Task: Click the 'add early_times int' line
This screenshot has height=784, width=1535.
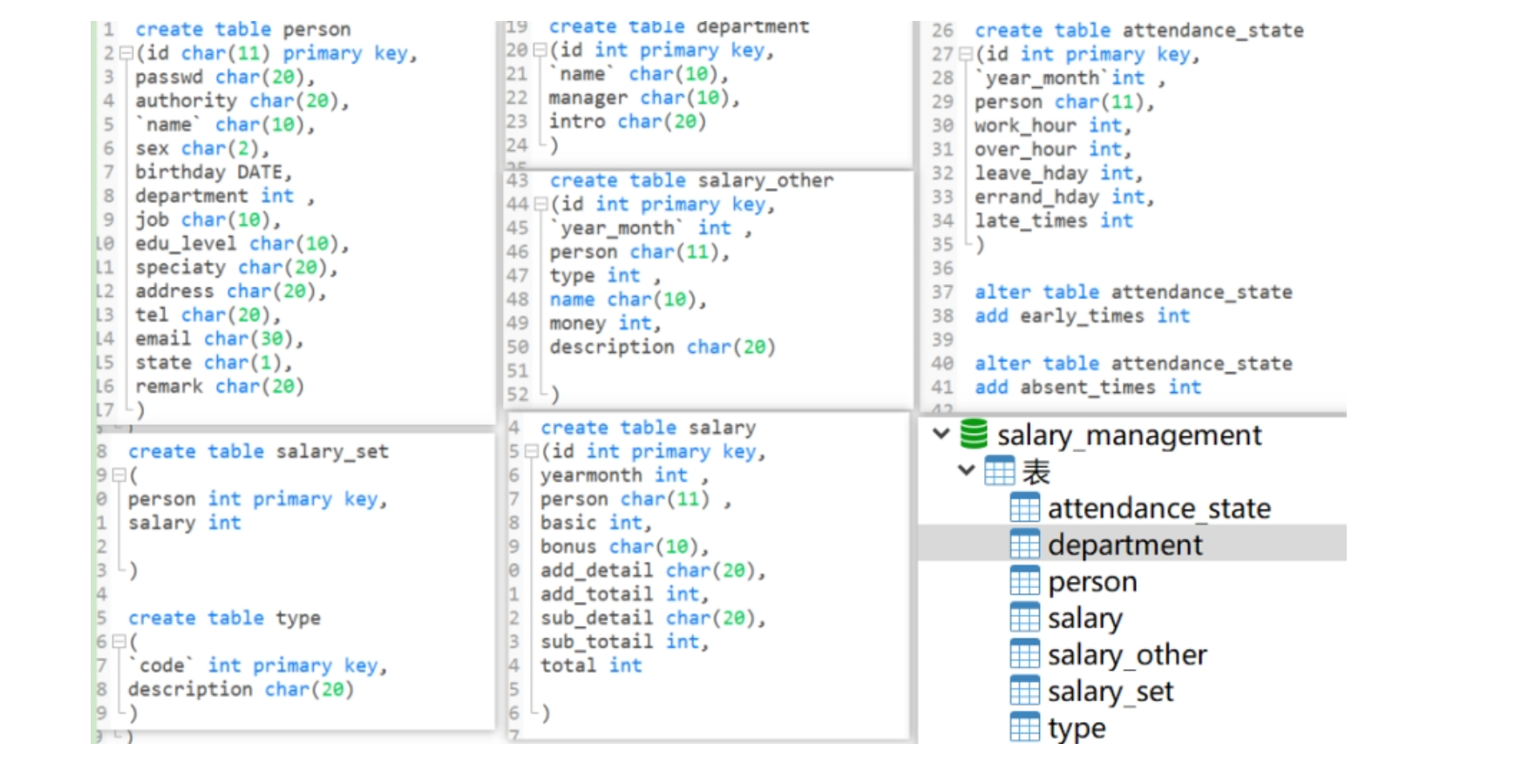Action: (1082, 315)
